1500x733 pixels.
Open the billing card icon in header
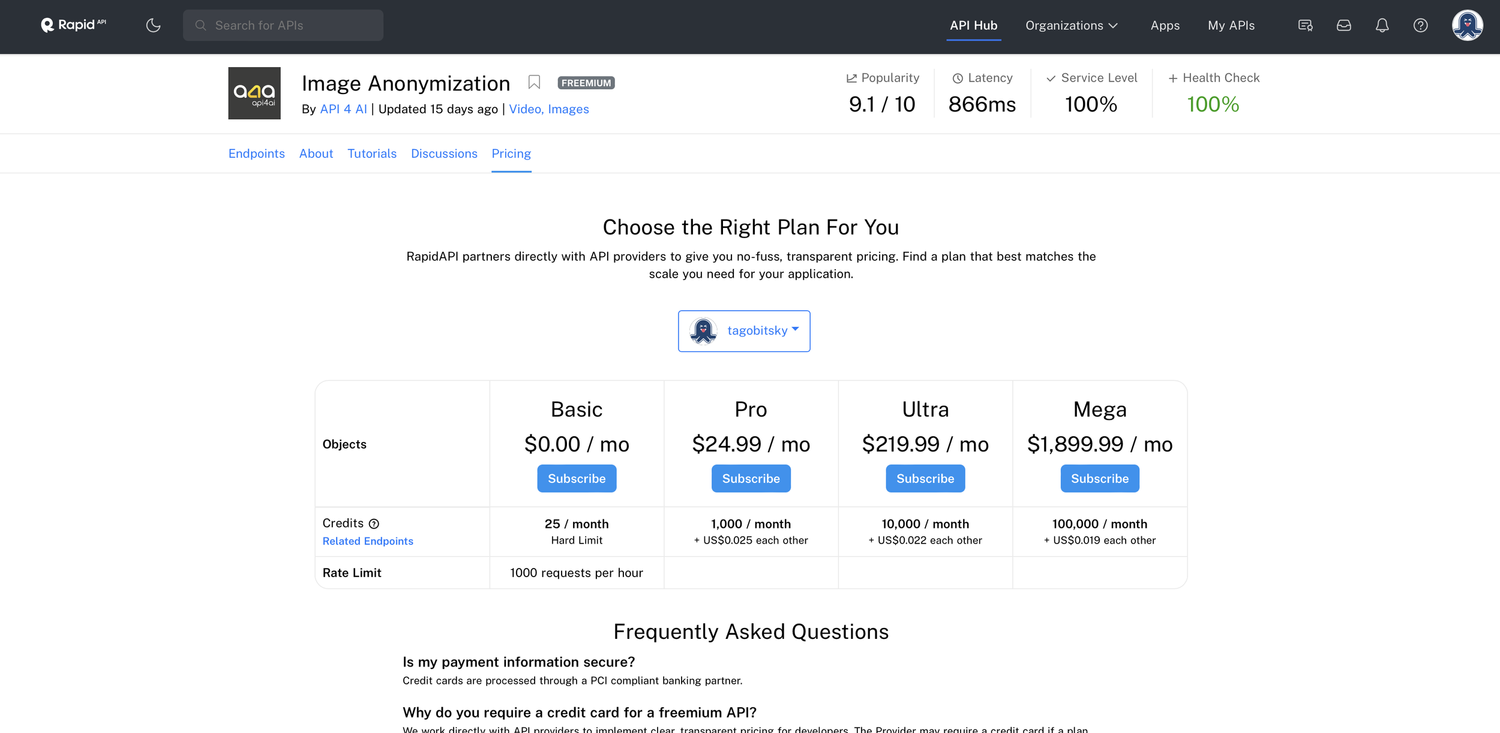1305,25
